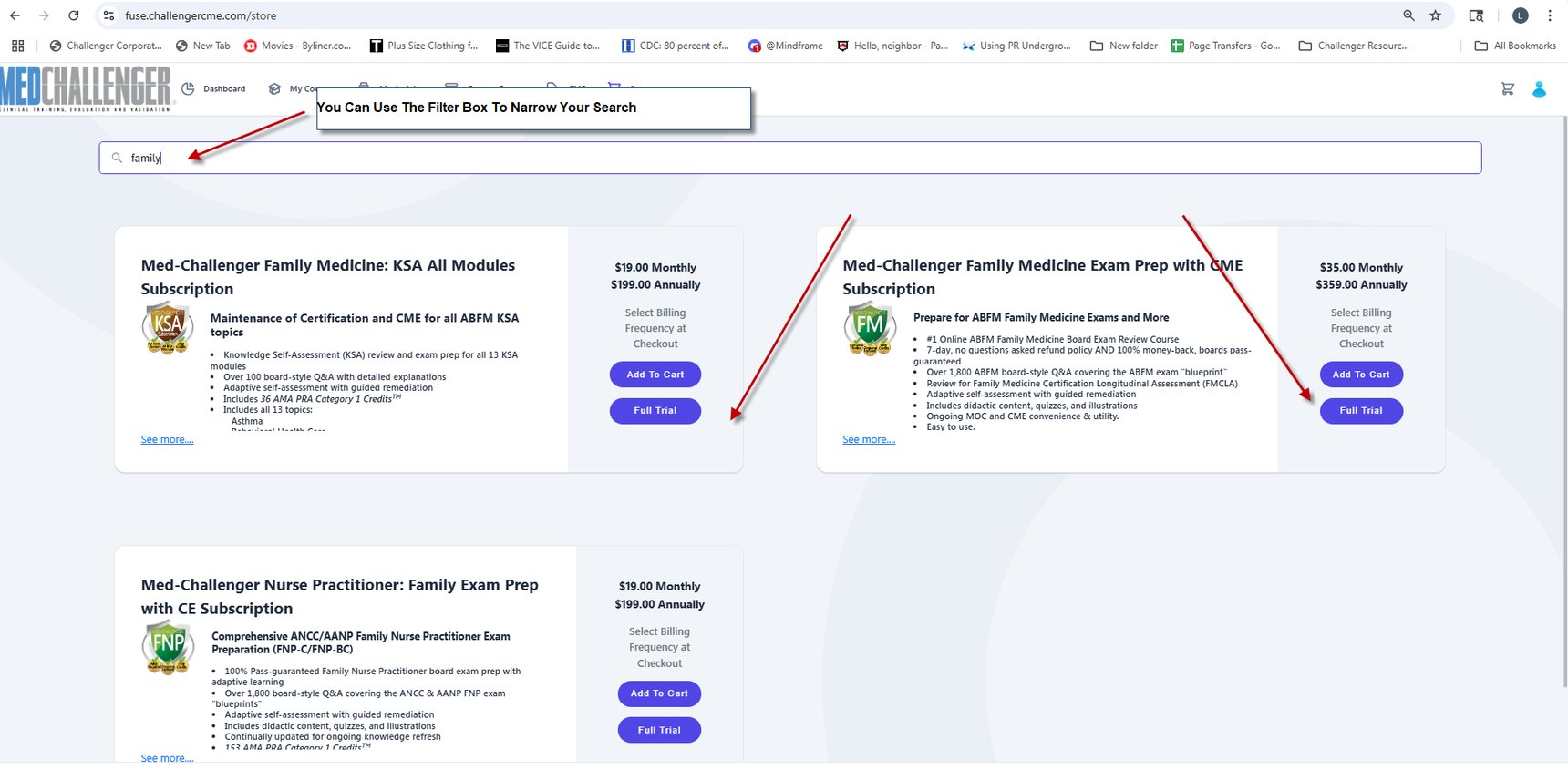Open the Challenger Resources bookmark folder
Viewport: 1568px width, 770px height.
click(1354, 46)
